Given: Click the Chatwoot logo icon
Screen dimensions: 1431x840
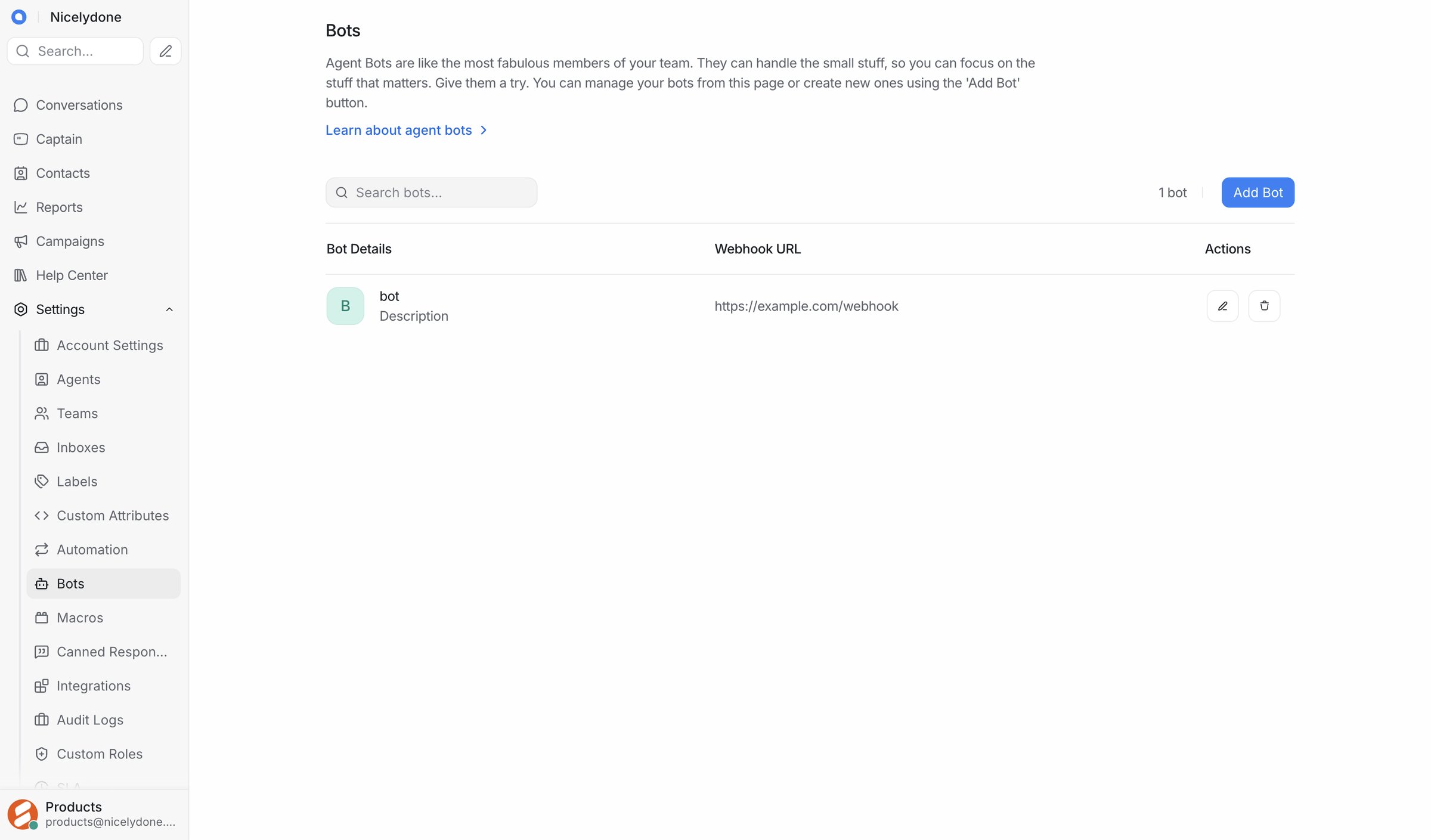Looking at the screenshot, I should pos(19,17).
